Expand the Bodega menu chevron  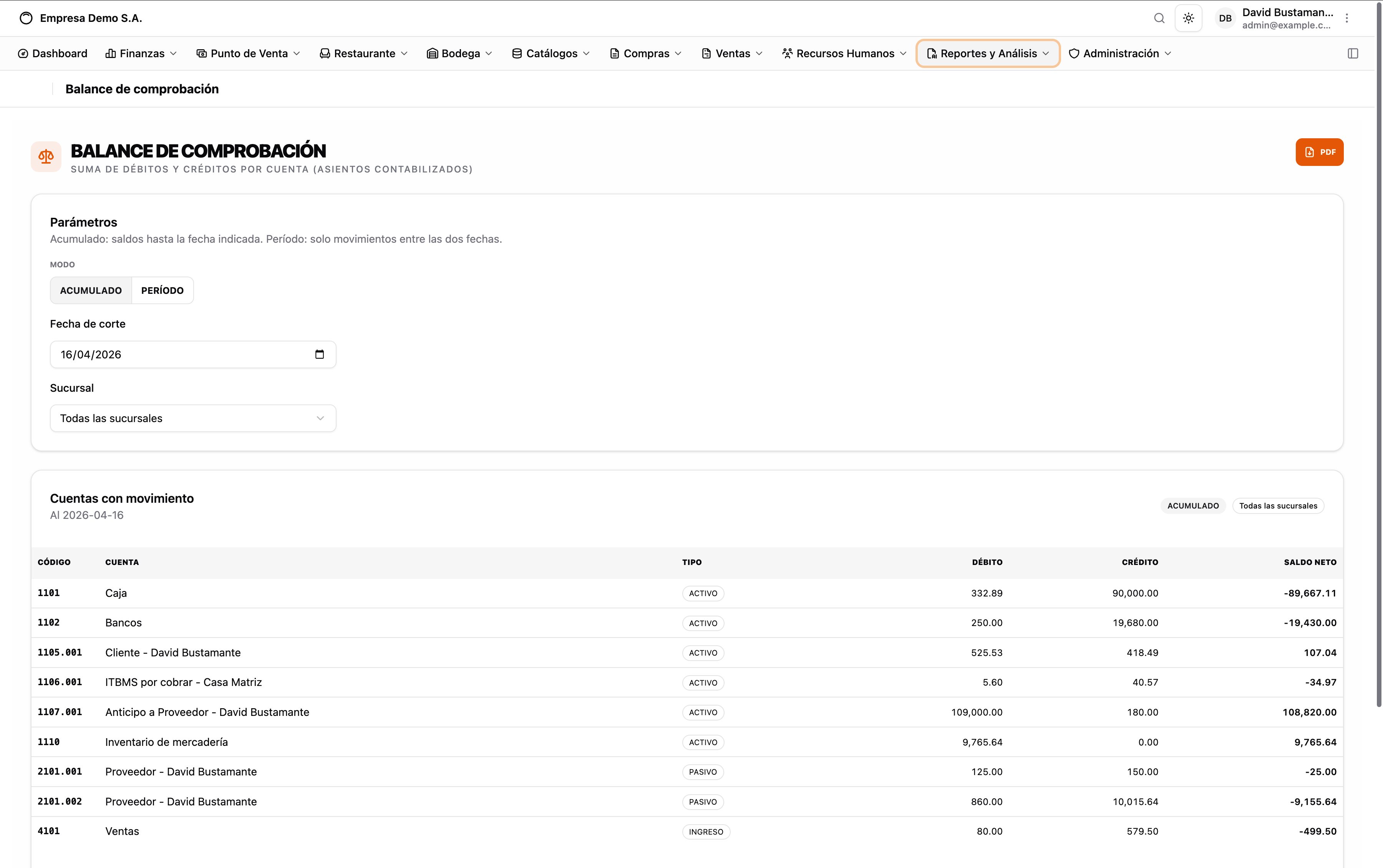tap(489, 53)
